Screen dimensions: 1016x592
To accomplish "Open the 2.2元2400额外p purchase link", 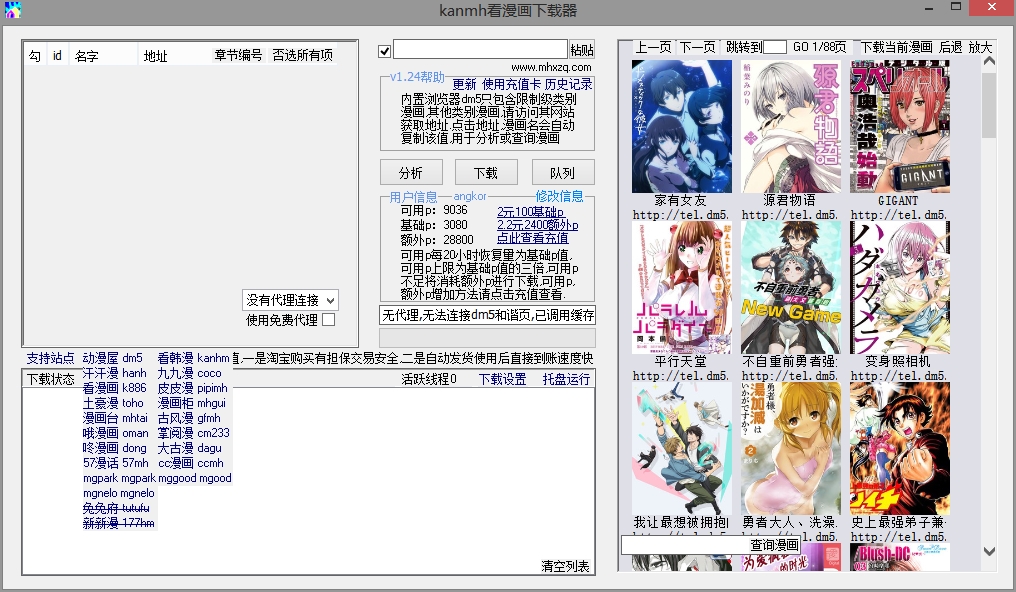I will click(538, 225).
